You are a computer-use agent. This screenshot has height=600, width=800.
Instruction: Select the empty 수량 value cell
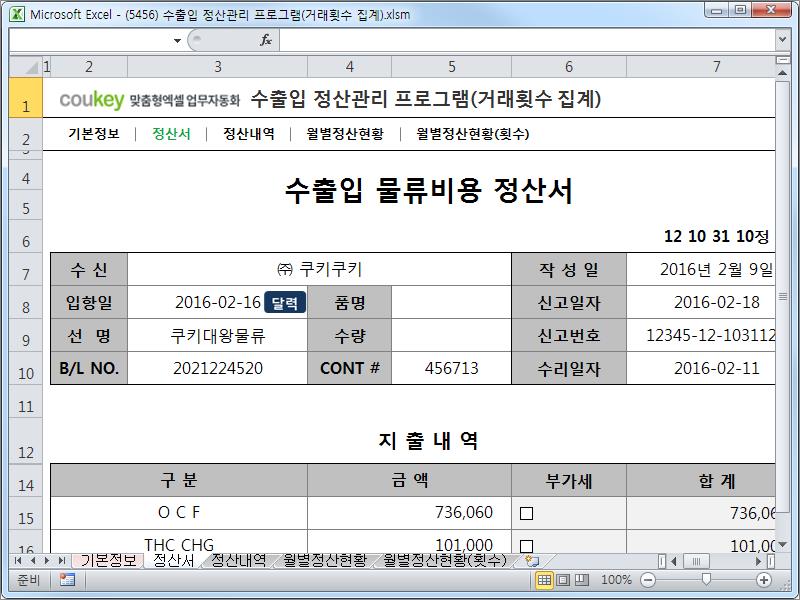click(452, 335)
